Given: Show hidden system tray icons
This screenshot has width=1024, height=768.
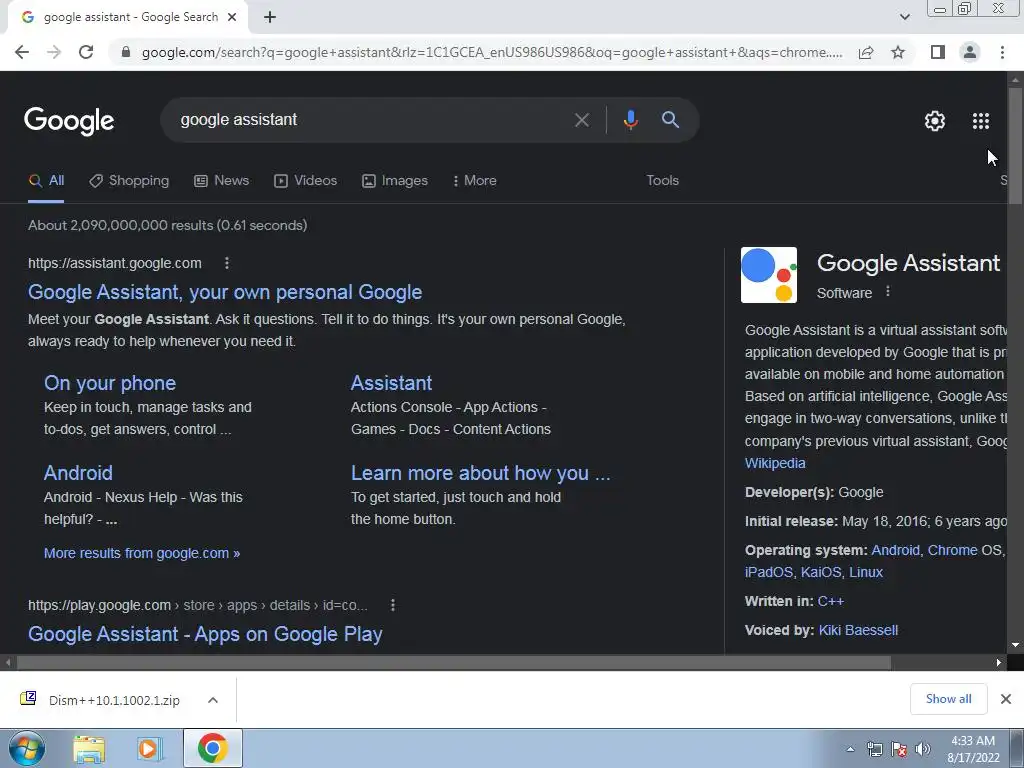Looking at the screenshot, I should coord(850,749).
